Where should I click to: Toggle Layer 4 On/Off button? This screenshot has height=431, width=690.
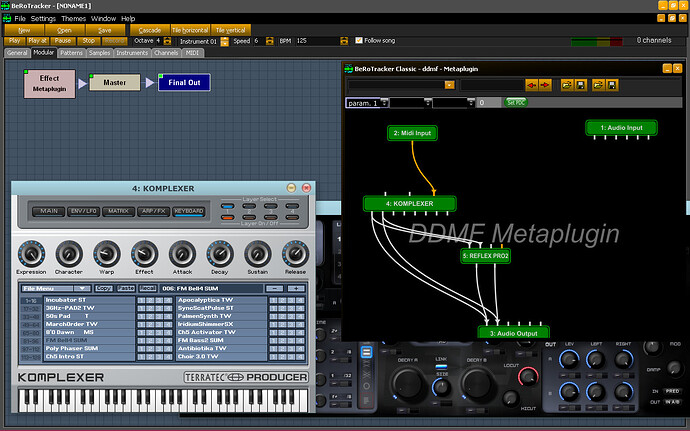pyautogui.click(x=292, y=217)
